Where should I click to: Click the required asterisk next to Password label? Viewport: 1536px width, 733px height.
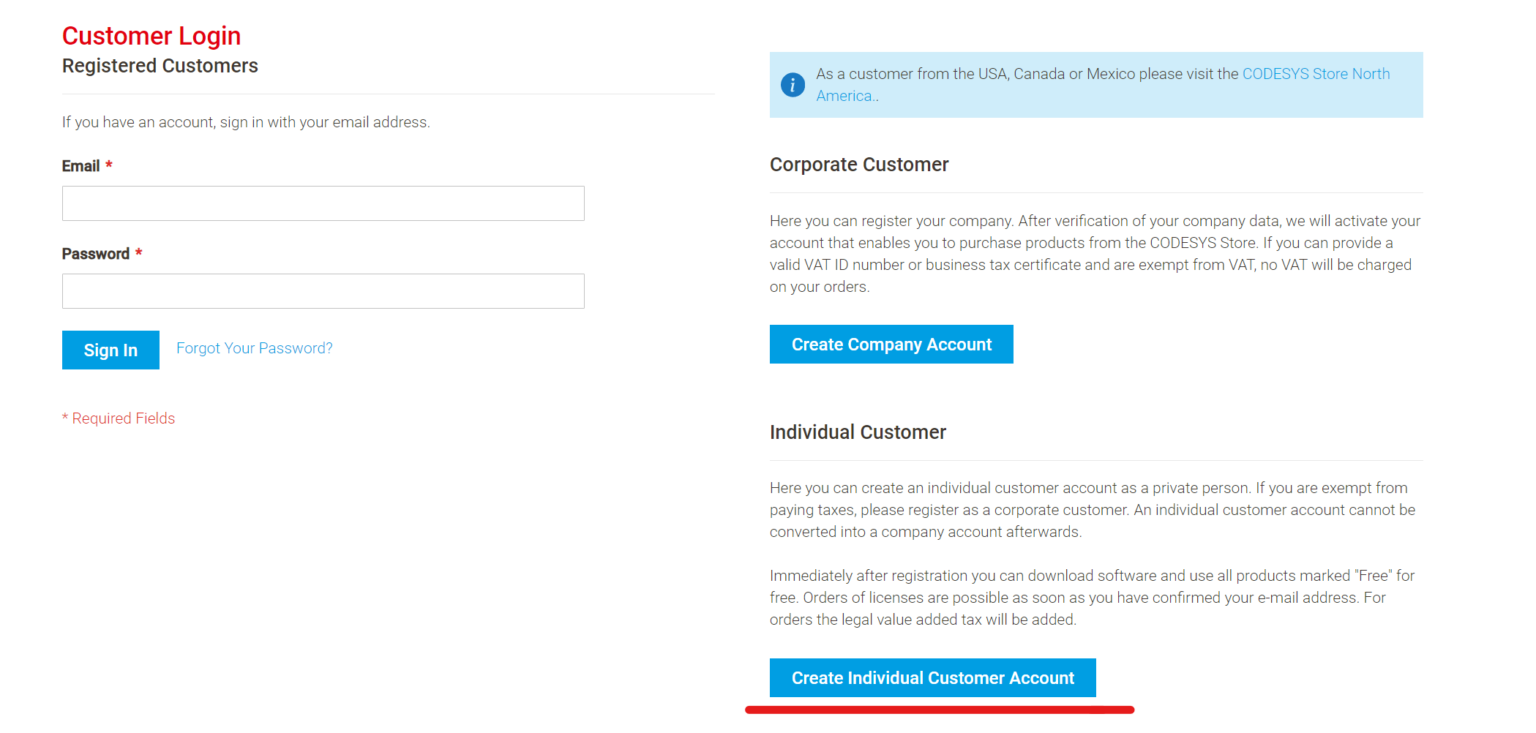[x=138, y=253]
